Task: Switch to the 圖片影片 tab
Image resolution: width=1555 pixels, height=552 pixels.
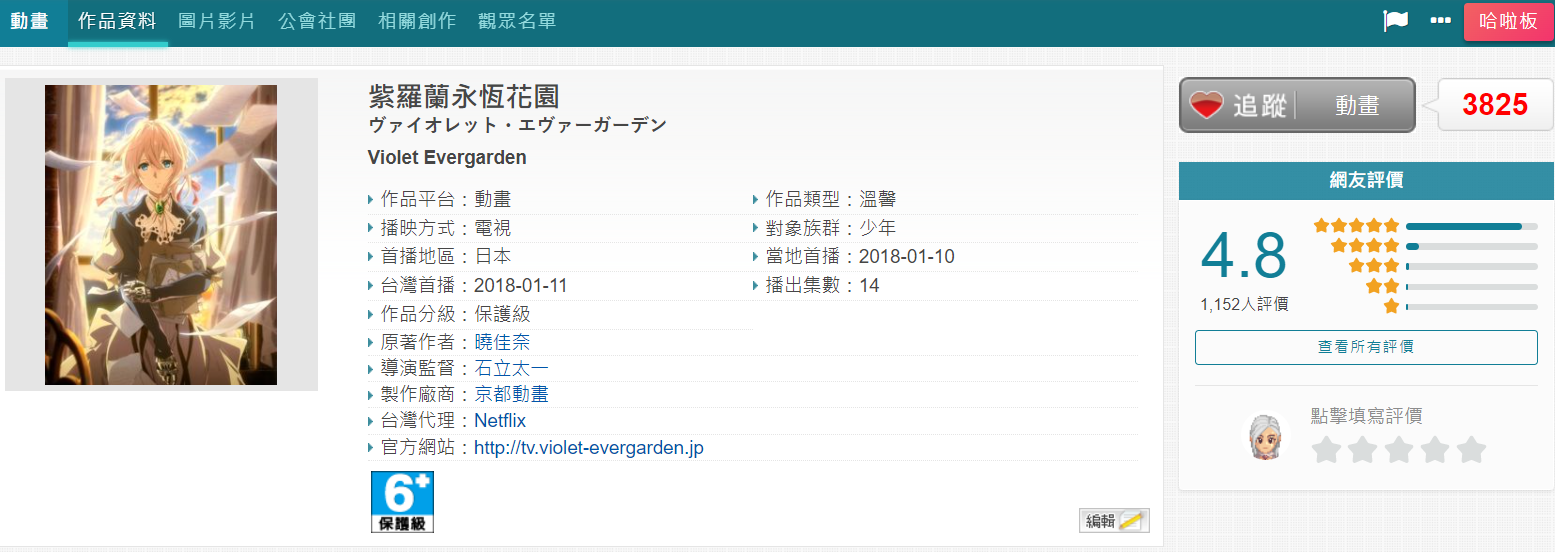Action: pyautogui.click(x=218, y=21)
